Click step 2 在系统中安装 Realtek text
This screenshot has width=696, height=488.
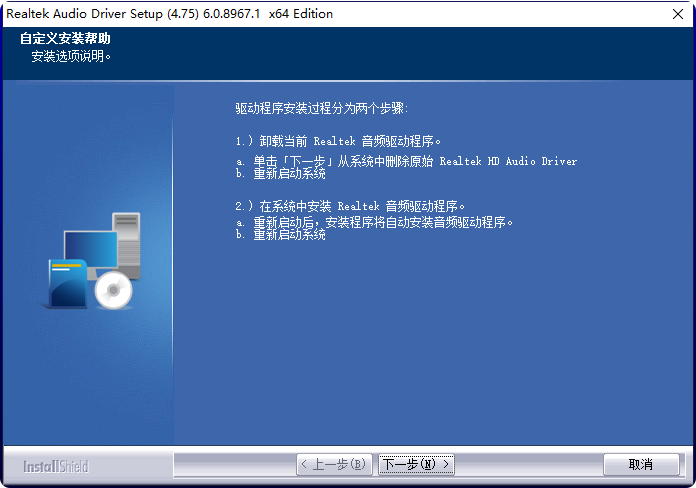click(350, 206)
